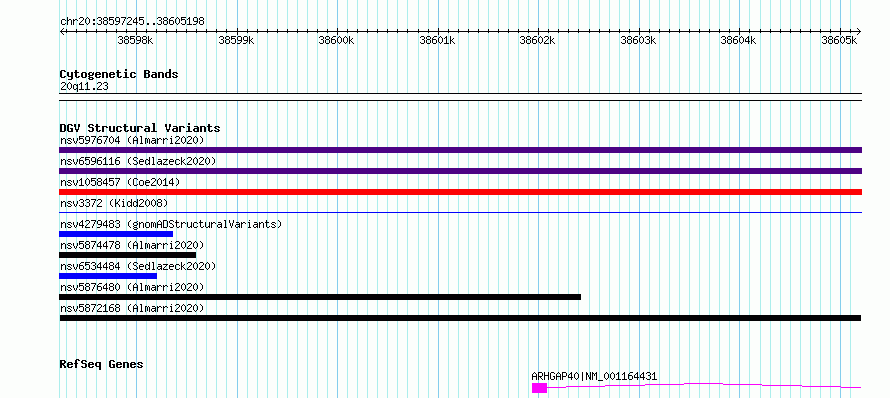
Task: Click the 38599k ruler tick label
Action: click(x=236, y=40)
